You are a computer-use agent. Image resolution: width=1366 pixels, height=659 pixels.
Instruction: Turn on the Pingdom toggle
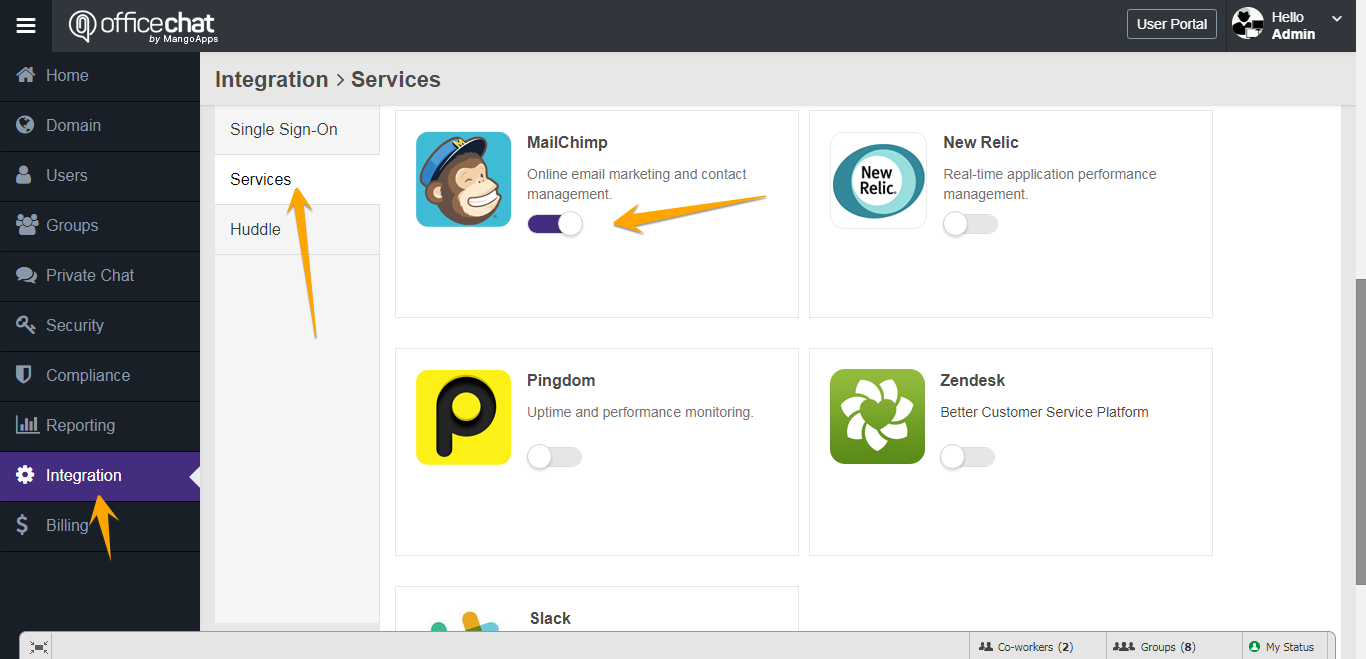coord(554,457)
